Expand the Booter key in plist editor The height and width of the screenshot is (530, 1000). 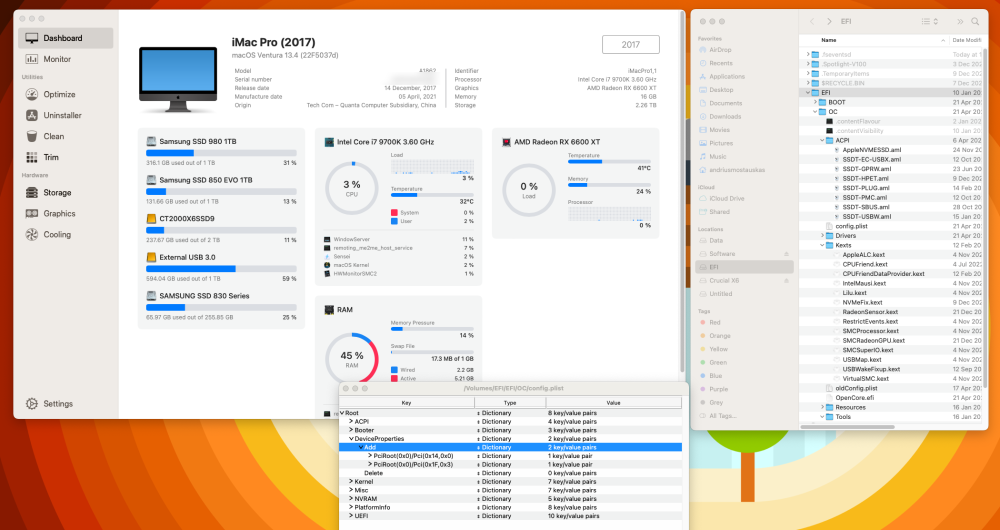(351, 431)
